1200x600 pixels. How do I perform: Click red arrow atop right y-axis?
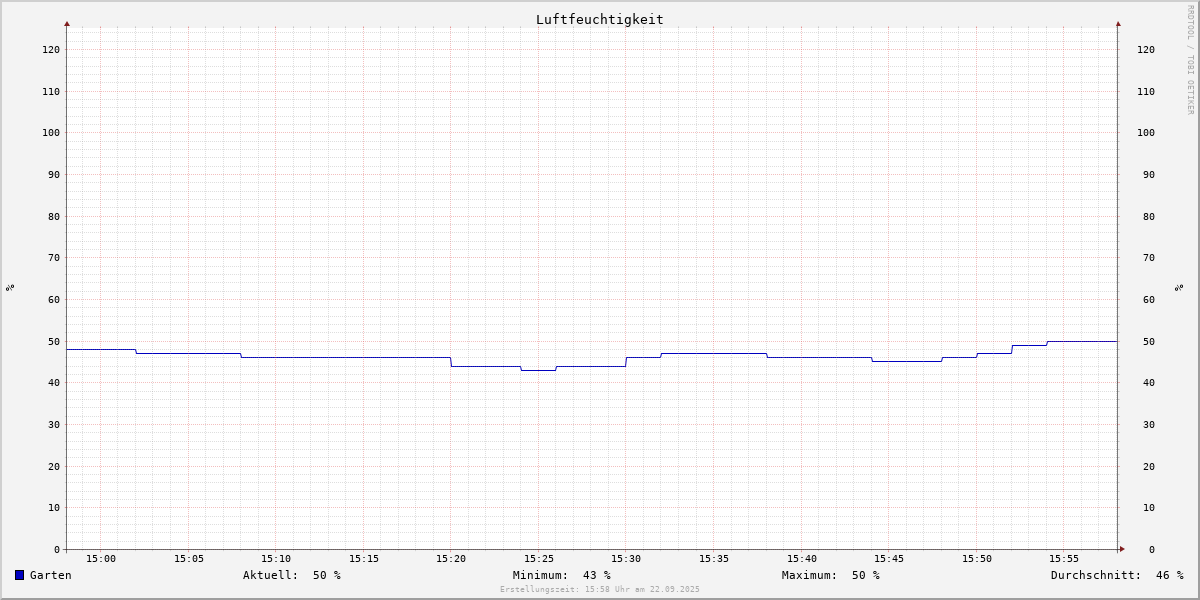tap(1118, 23)
